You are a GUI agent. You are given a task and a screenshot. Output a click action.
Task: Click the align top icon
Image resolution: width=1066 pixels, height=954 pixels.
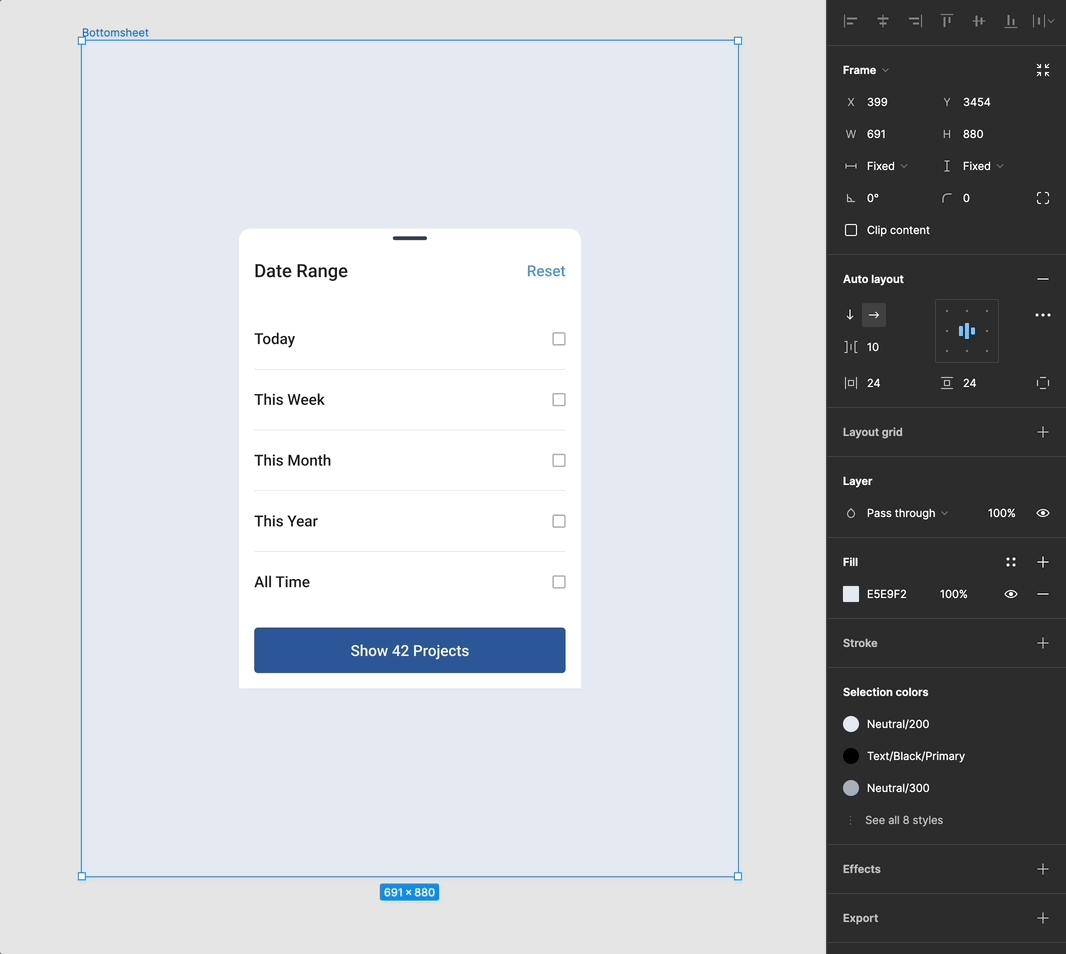point(947,21)
